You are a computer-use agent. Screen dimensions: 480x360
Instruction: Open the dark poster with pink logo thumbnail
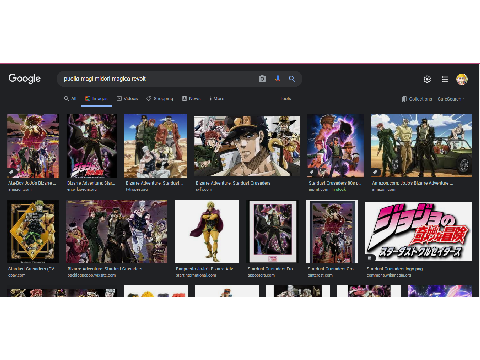[x=92, y=146]
